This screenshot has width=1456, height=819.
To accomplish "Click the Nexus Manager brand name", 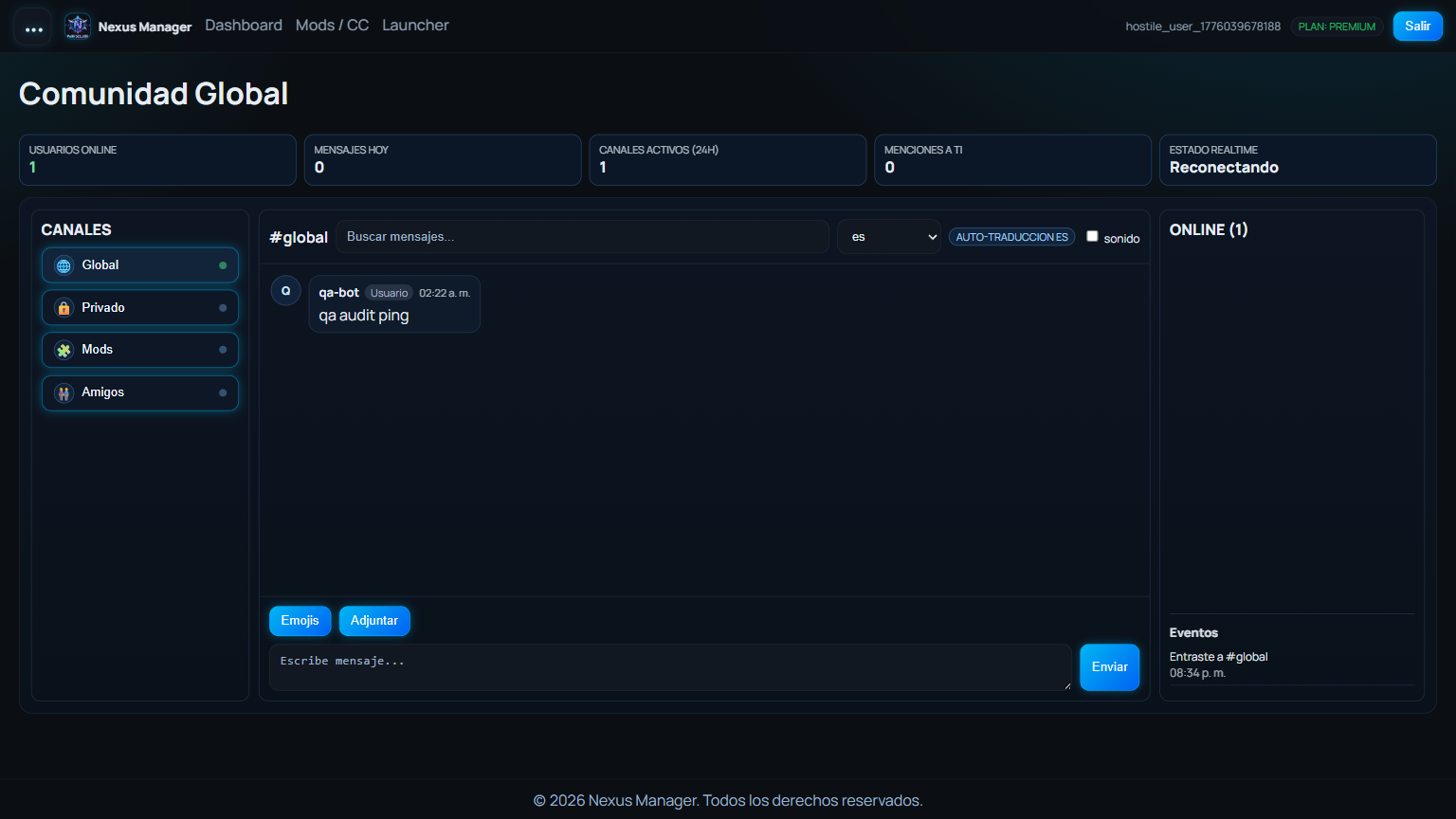I will (x=145, y=27).
